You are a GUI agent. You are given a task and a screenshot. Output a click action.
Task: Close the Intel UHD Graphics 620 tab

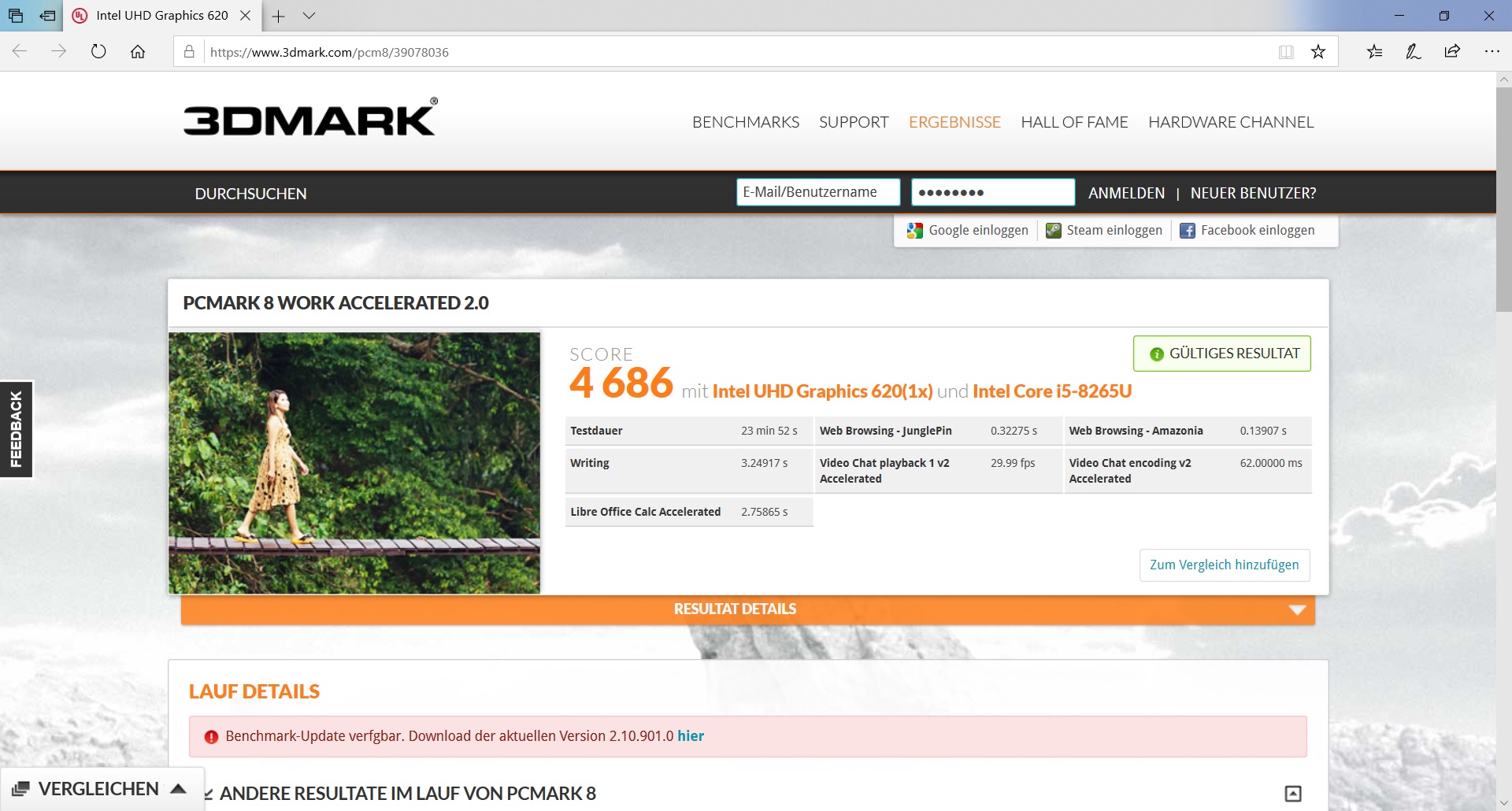[x=245, y=16]
